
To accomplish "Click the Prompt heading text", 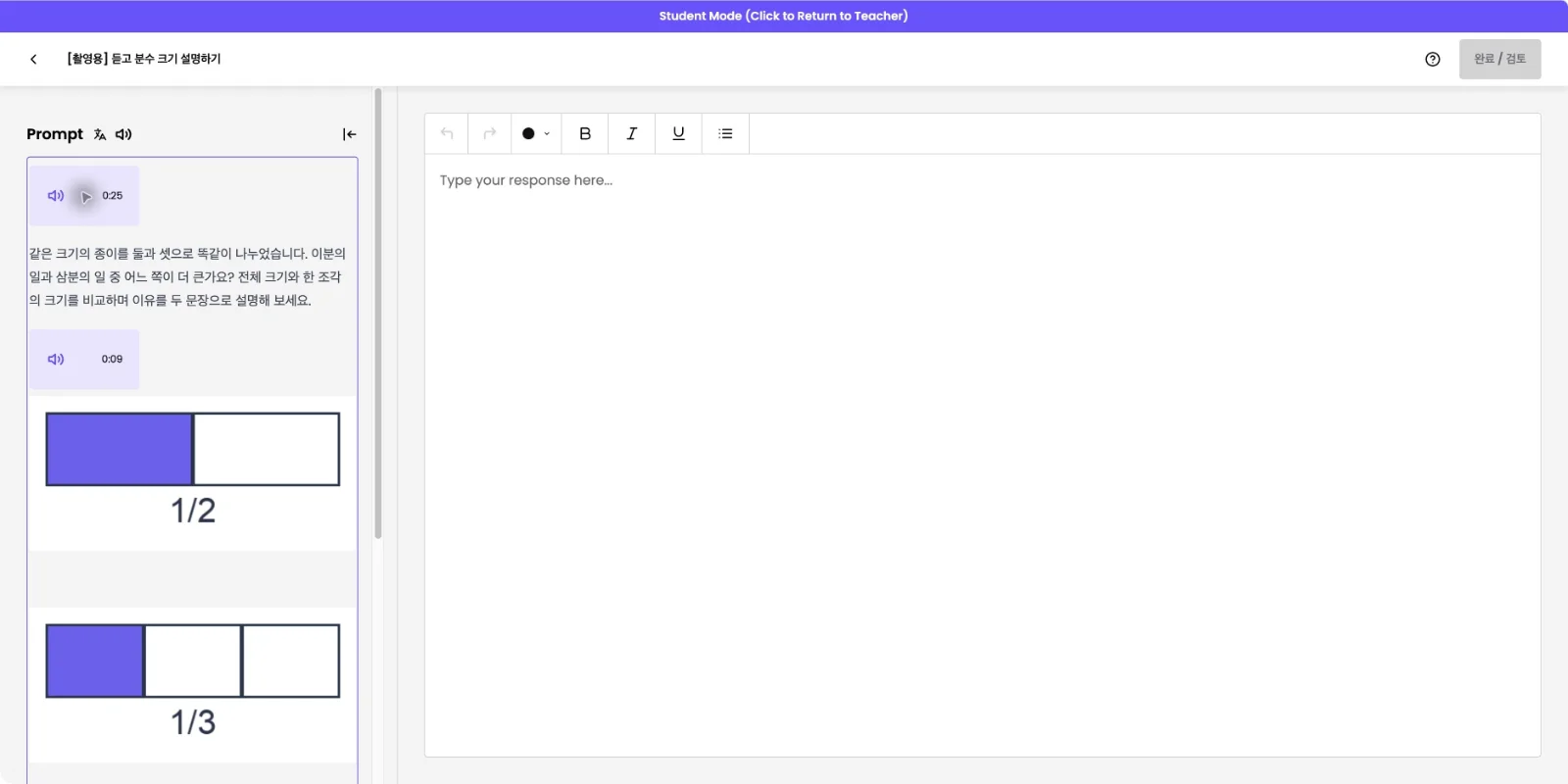I will [55, 134].
